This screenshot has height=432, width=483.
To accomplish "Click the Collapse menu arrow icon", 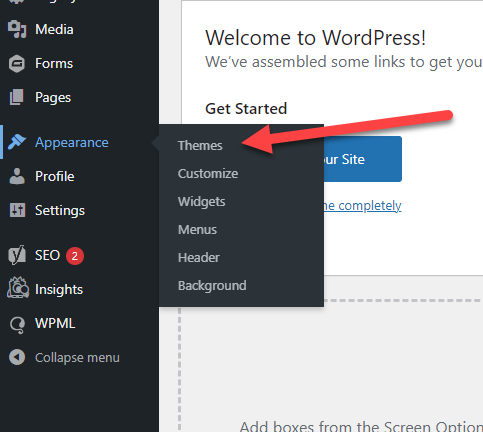I will click(17, 357).
